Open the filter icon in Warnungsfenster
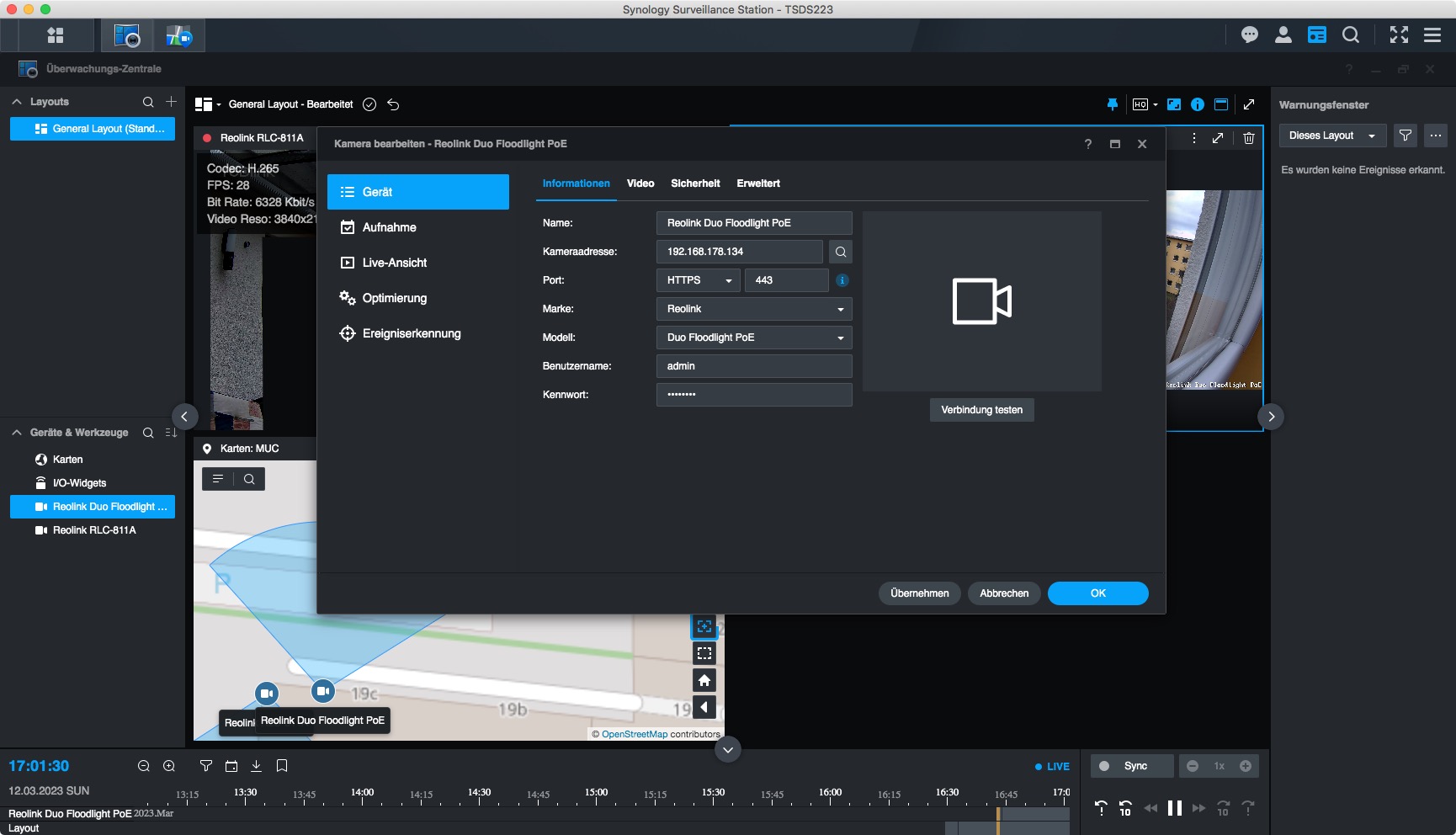 tap(1405, 136)
